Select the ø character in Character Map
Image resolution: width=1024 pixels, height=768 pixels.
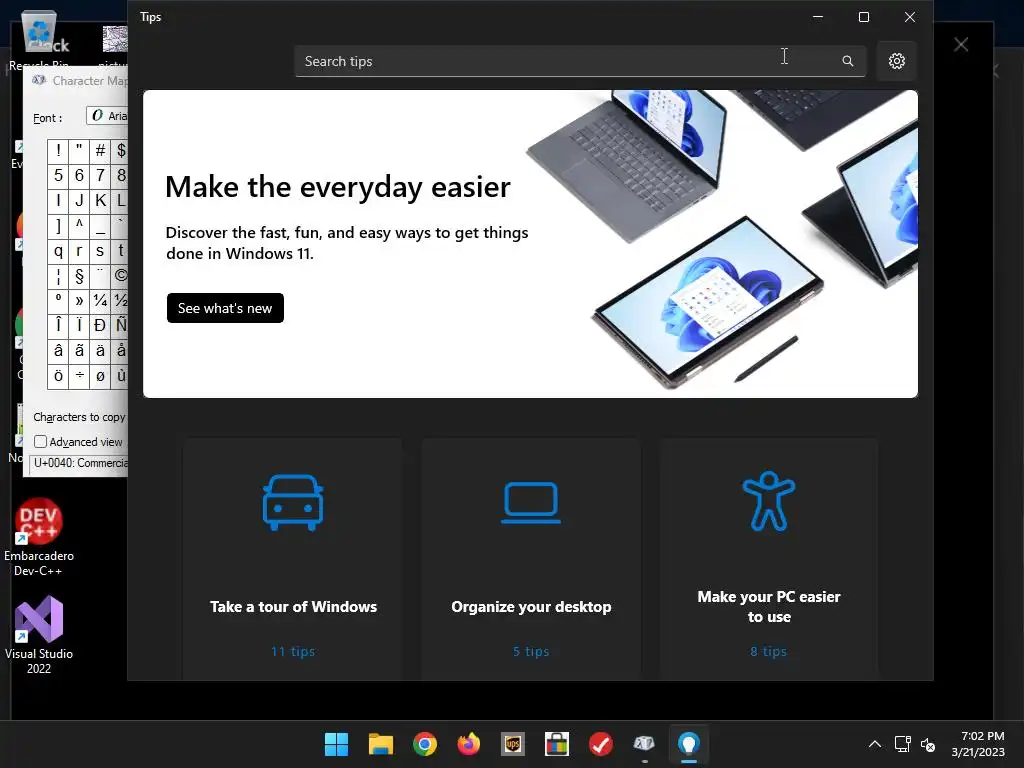tap(100, 376)
